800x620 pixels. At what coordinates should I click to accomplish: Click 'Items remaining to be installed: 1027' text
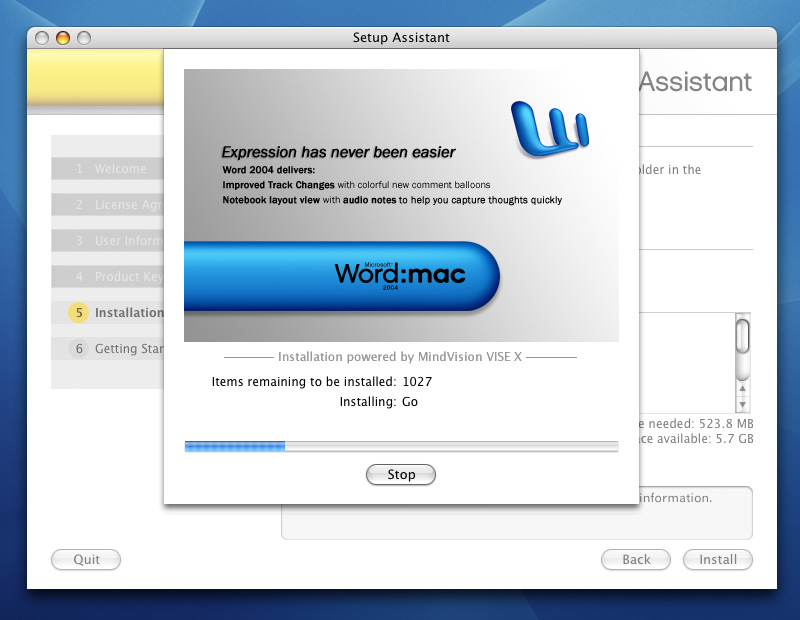click(321, 382)
